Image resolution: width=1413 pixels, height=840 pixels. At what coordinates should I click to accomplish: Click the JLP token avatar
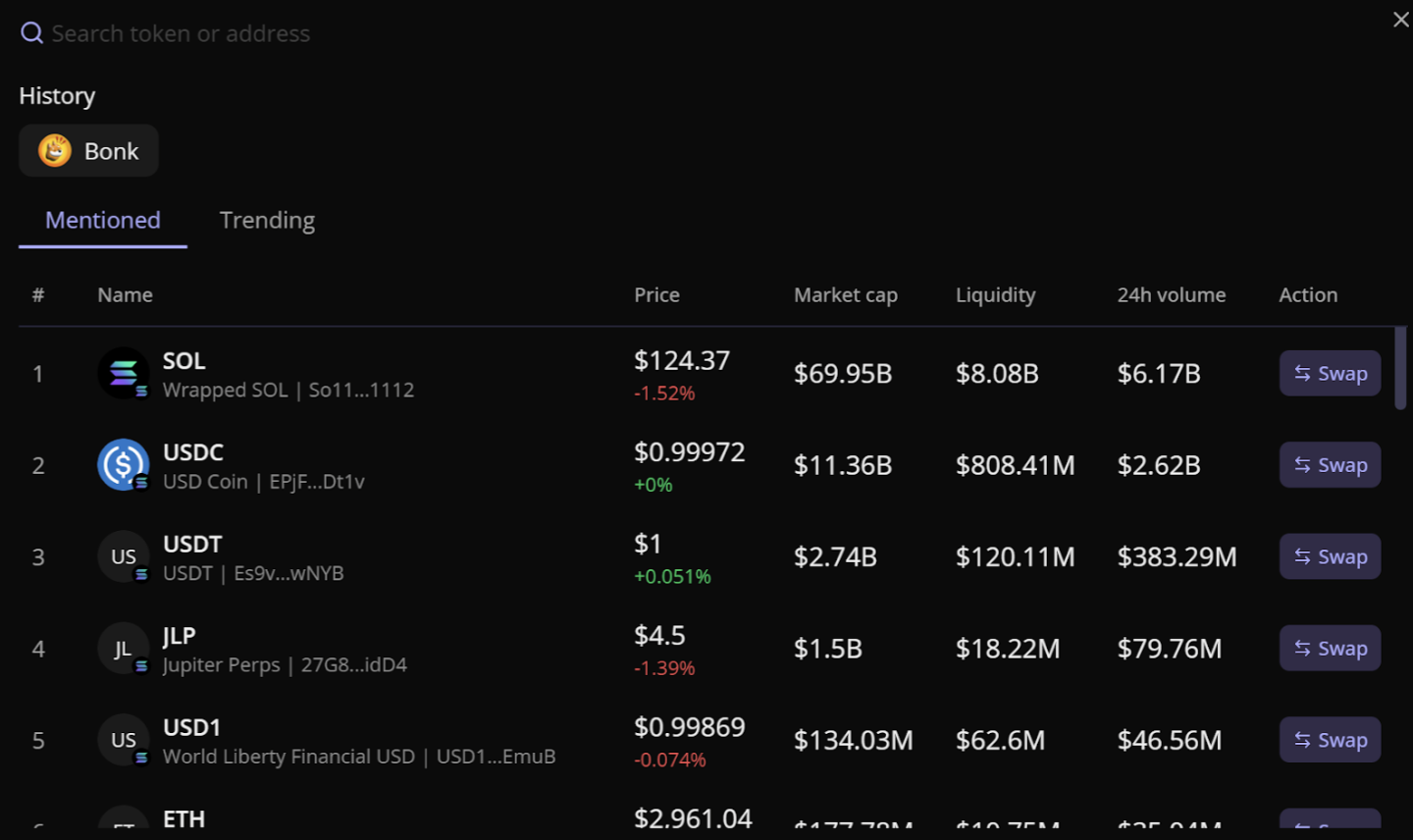coord(123,649)
